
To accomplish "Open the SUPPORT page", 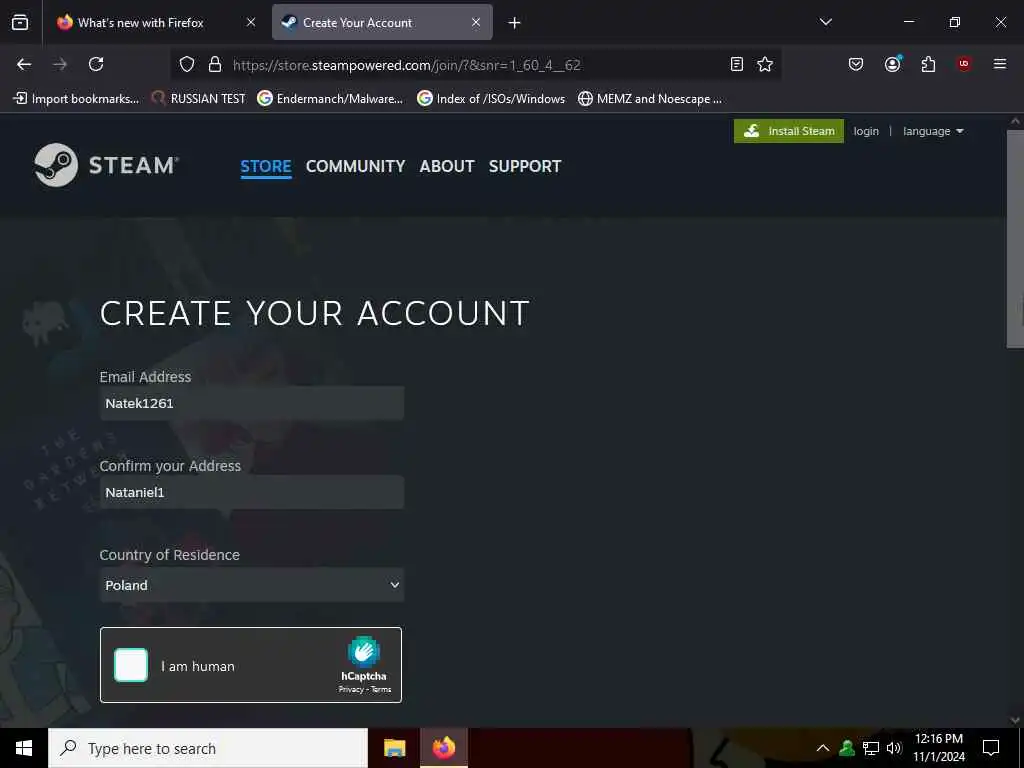I will click(x=525, y=167).
